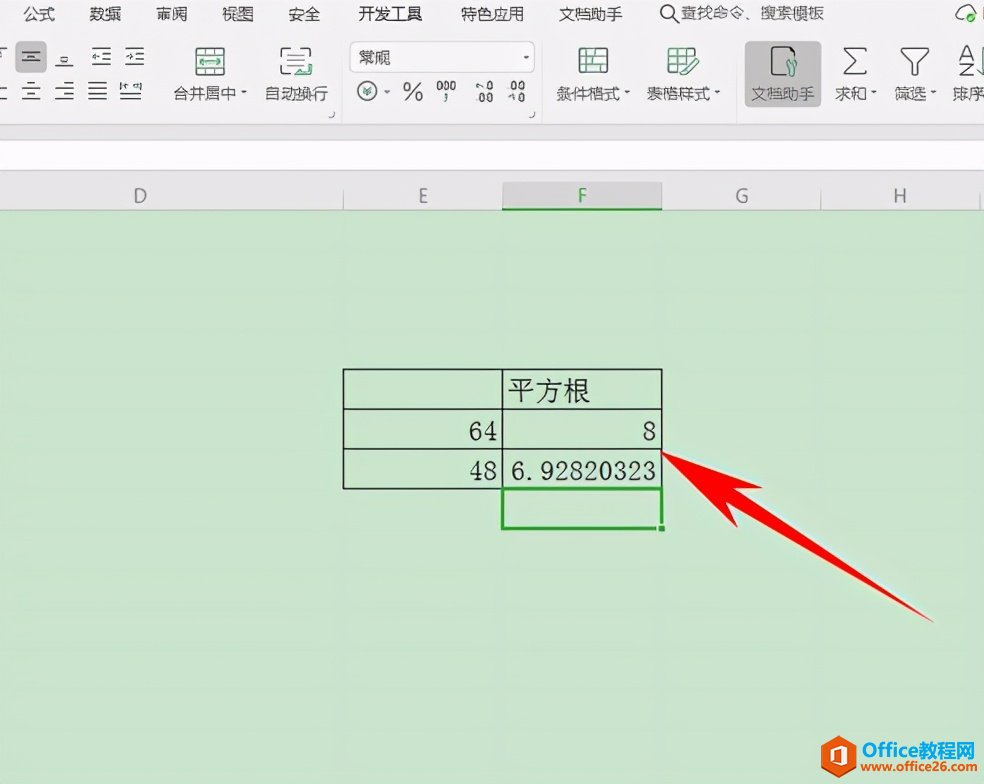Open the 数据 tab
Viewport: 984px width, 784px height.
click(105, 14)
